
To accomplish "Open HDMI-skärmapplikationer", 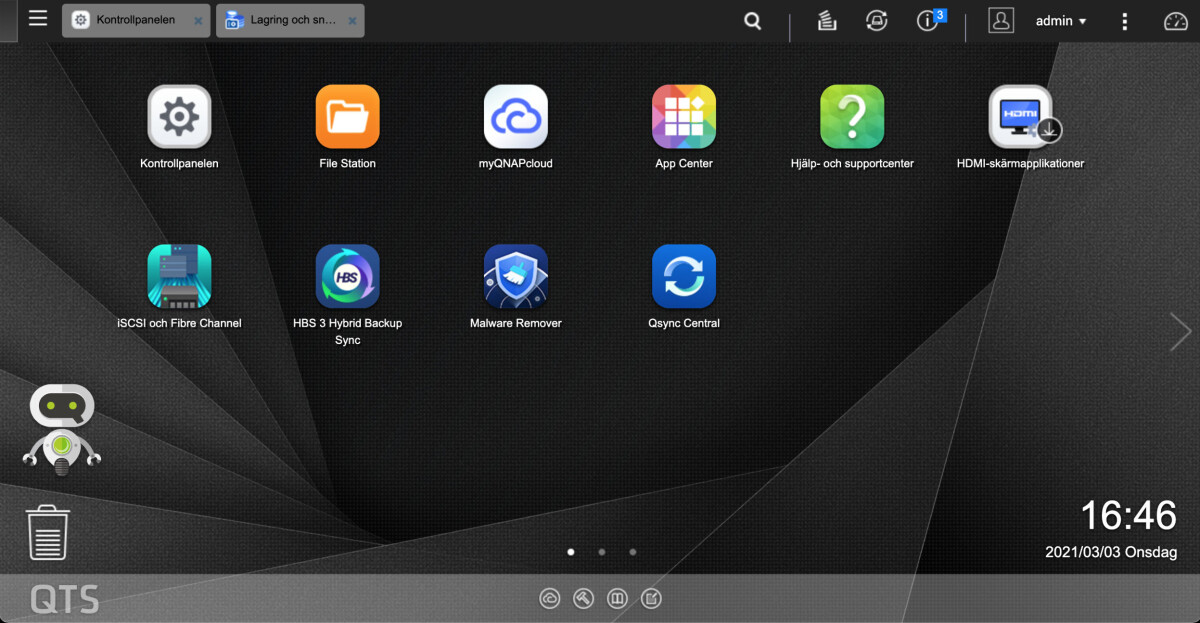I will click(x=1020, y=117).
